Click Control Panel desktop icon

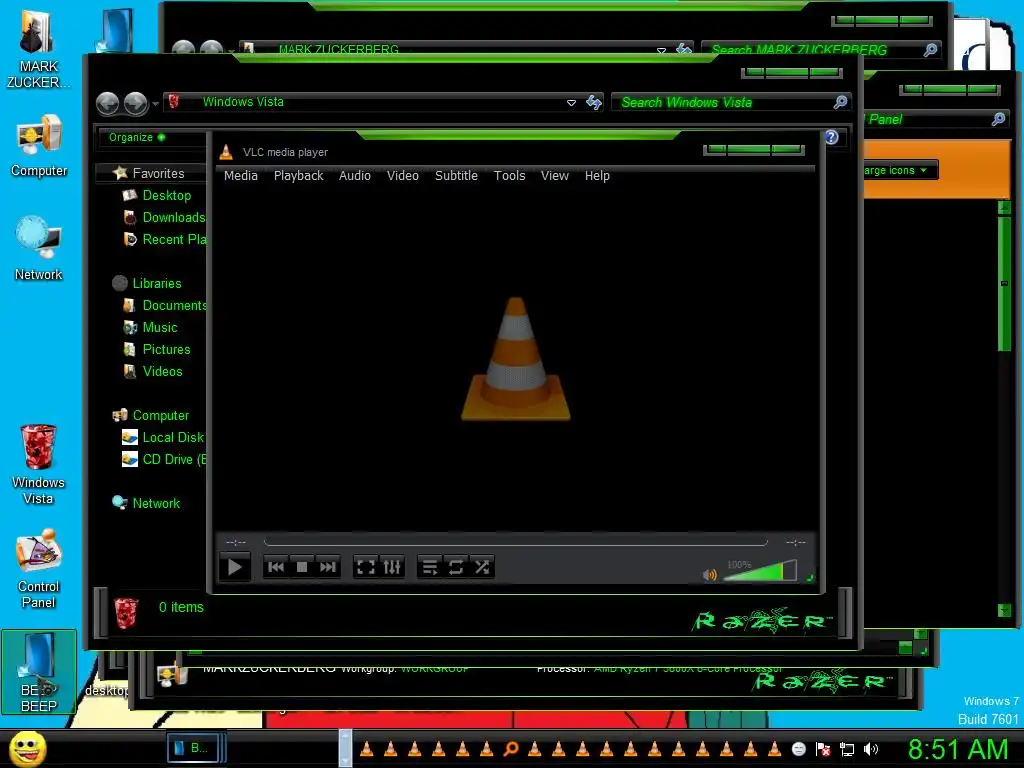pos(38,569)
